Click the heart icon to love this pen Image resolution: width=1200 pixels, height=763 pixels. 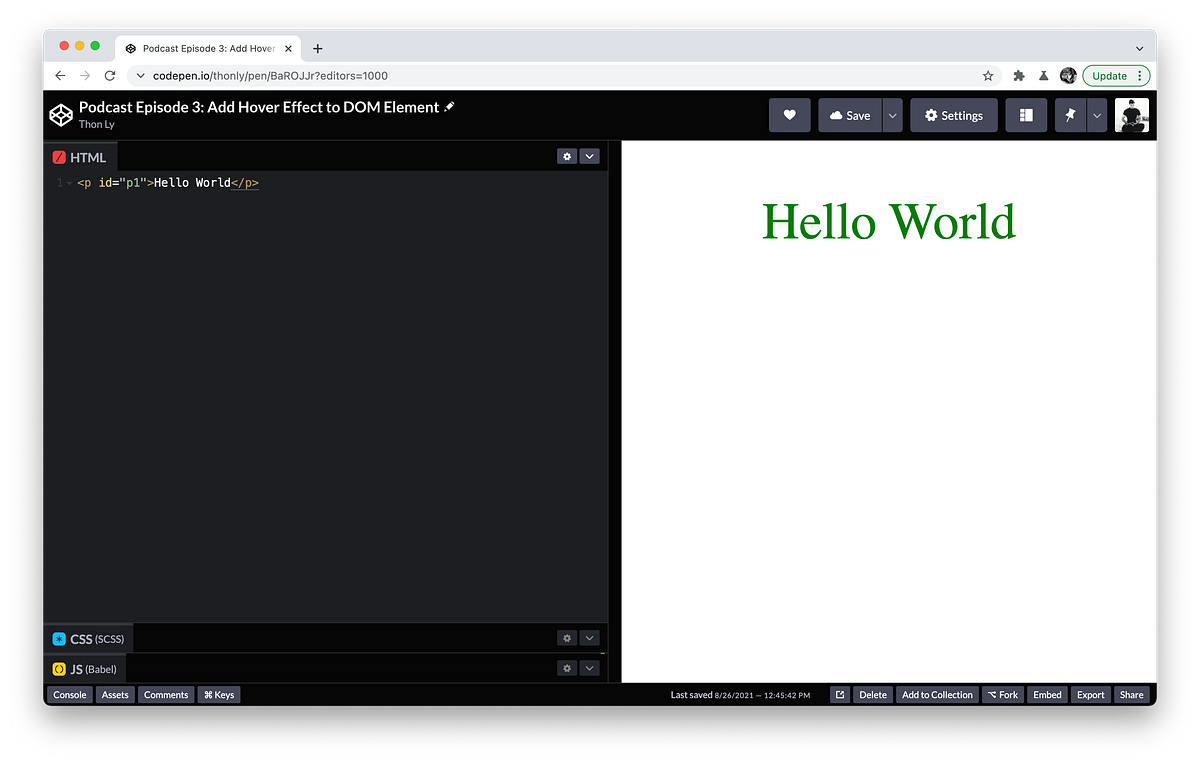[789, 115]
